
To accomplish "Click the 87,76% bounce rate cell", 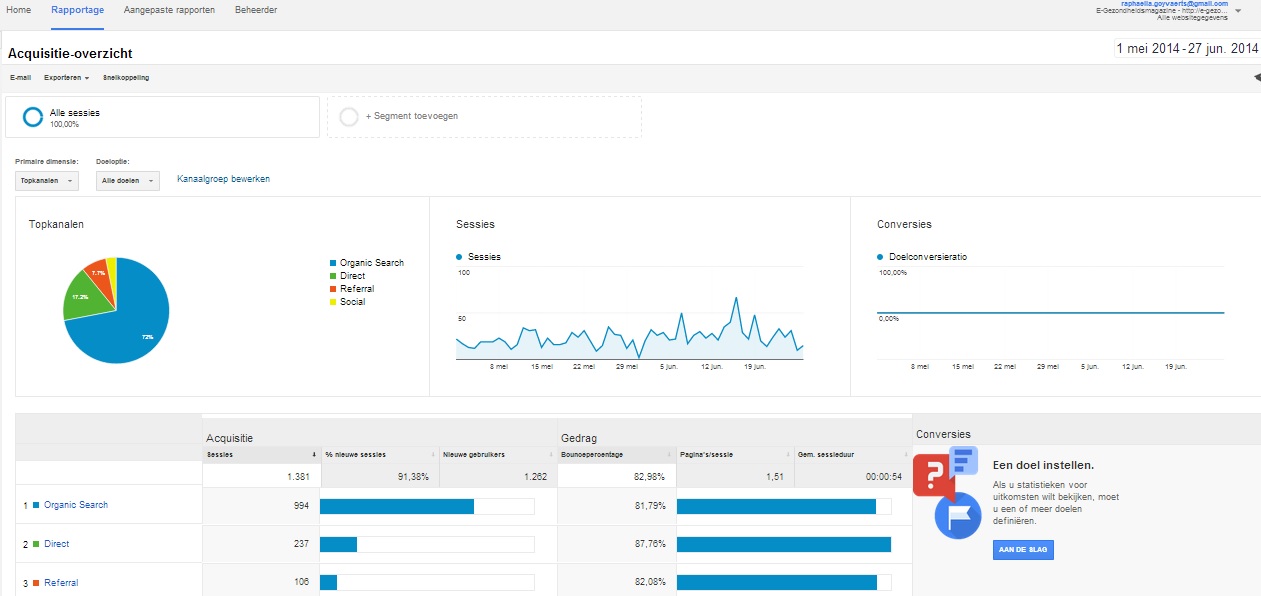I will (x=650, y=545).
